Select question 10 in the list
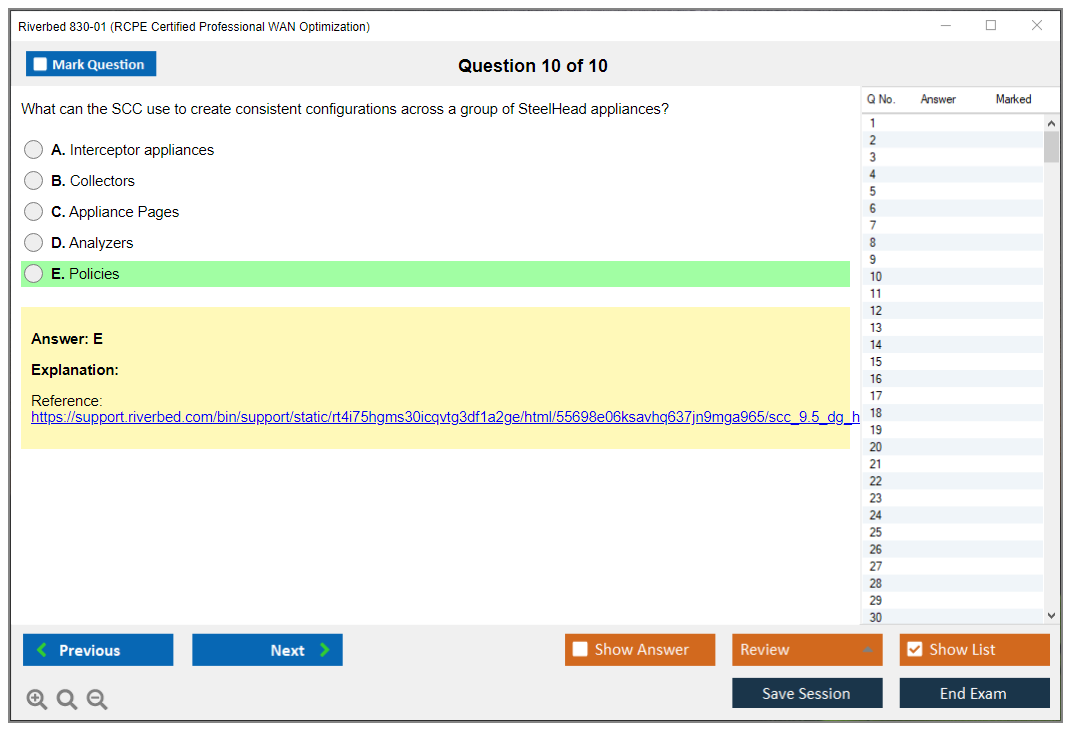Screen dimensions: 1075x735 click(876, 277)
